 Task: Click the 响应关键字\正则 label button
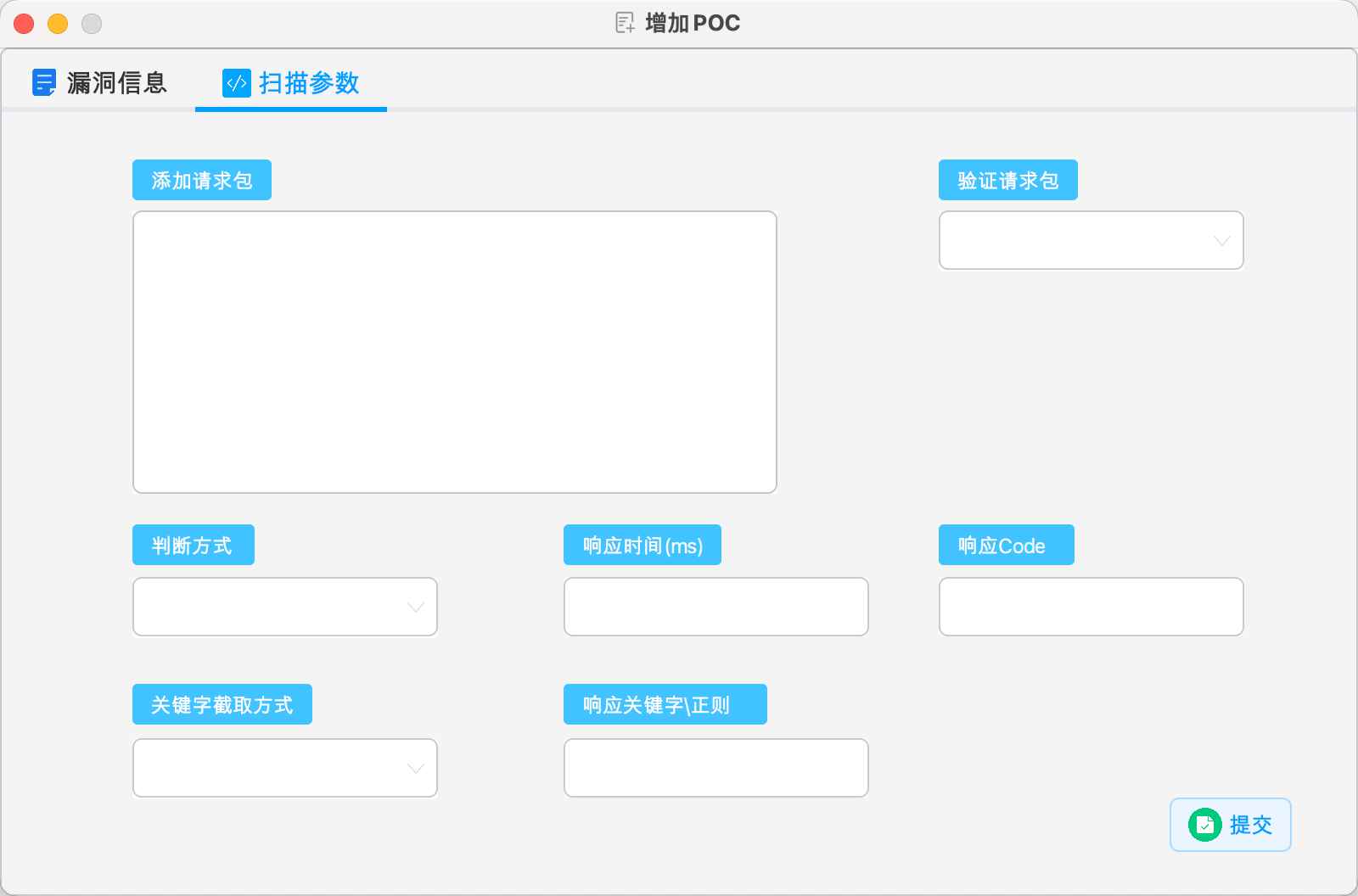(665, 703)
